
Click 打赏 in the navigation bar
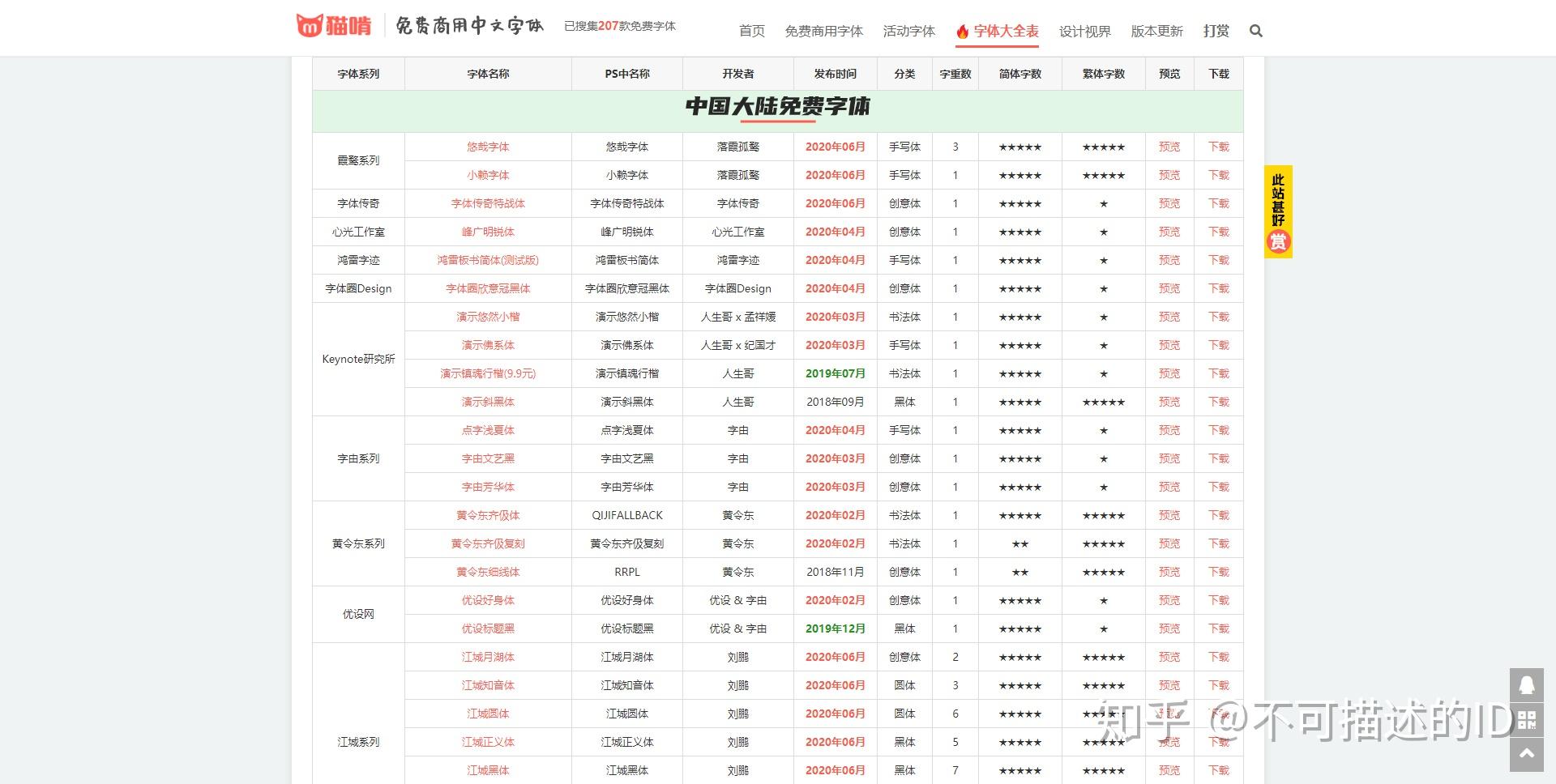(x=1216, y=31)
